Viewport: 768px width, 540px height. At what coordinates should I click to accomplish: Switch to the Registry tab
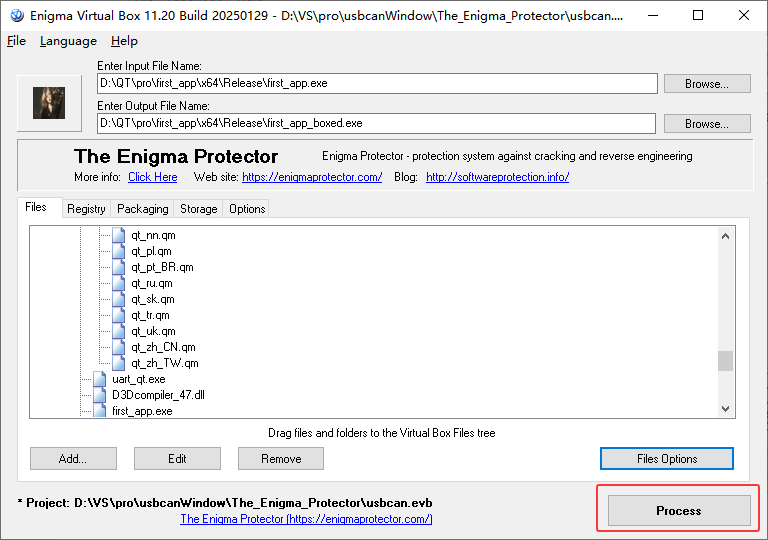coord(86,209)
